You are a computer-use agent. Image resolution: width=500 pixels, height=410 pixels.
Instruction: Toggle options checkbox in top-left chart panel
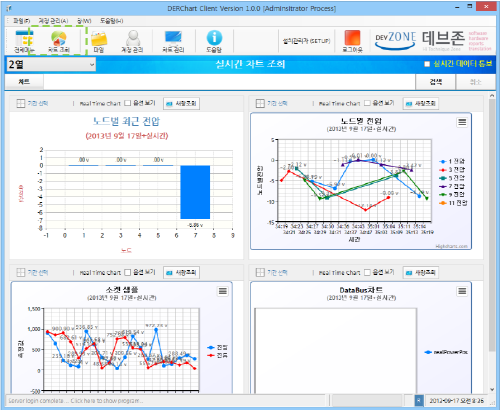pyautogui.click(x=127, y=103)
